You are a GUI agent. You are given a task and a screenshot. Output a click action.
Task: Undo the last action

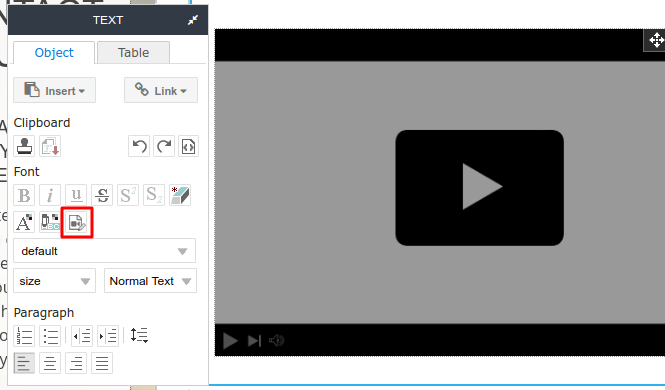click(139, 146)
